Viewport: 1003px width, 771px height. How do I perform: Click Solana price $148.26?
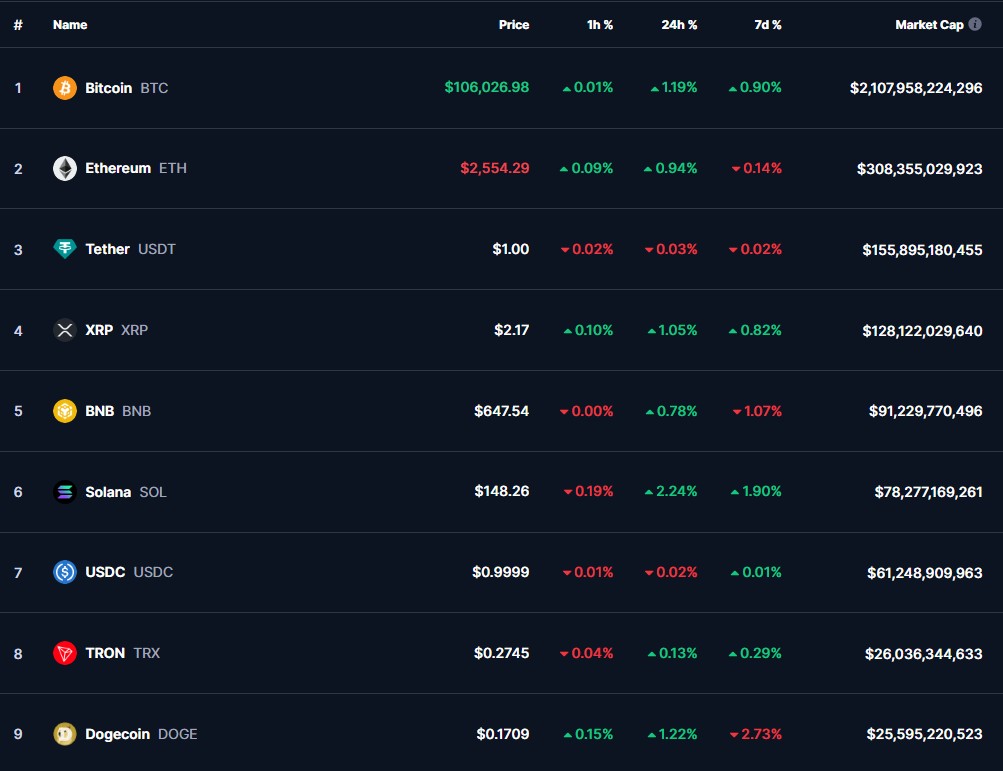pos(502,491)
